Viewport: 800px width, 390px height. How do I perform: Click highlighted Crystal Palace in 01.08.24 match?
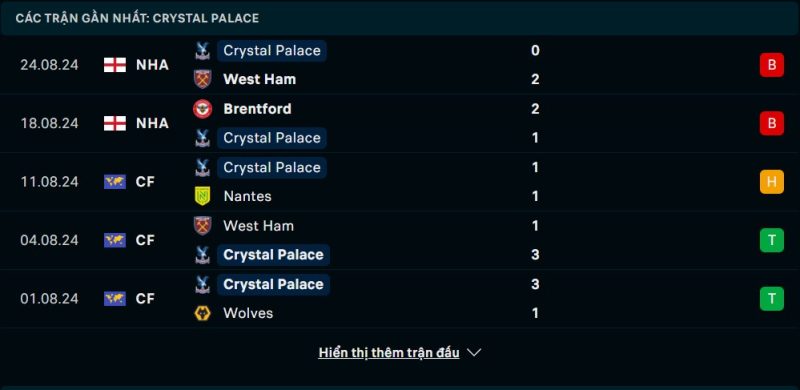273,284
